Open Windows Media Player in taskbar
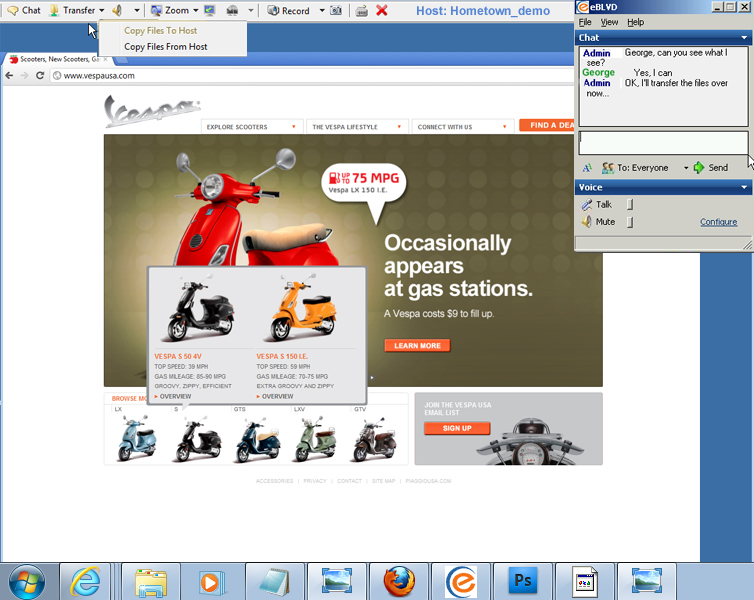754x600 pixels. click(x=212, y=582)
